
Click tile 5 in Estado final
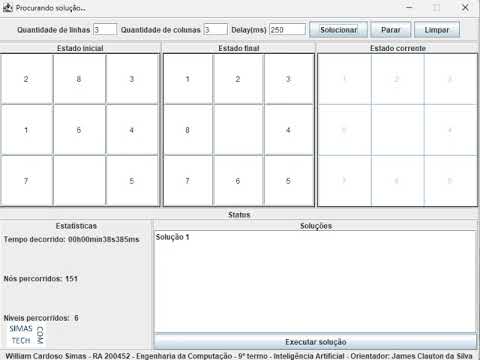point(288,181)
